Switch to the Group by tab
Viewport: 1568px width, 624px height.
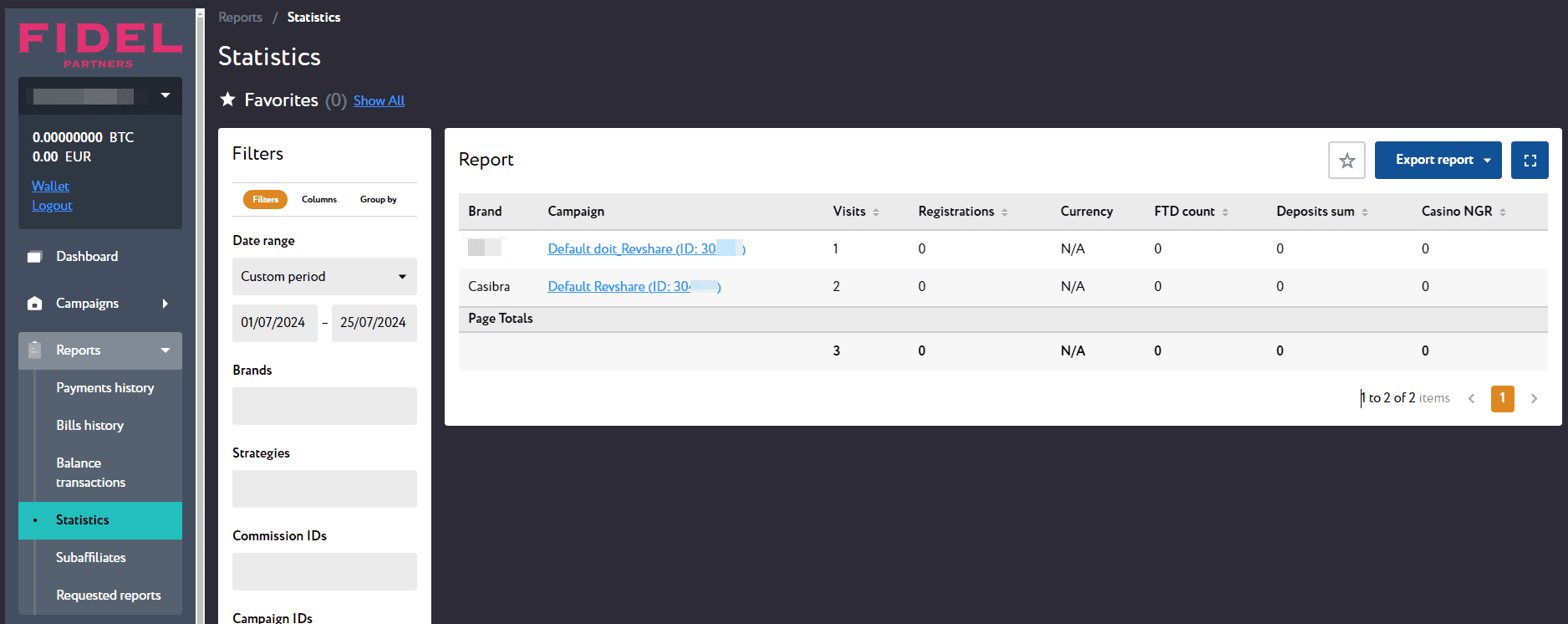[x=379, y=199]
